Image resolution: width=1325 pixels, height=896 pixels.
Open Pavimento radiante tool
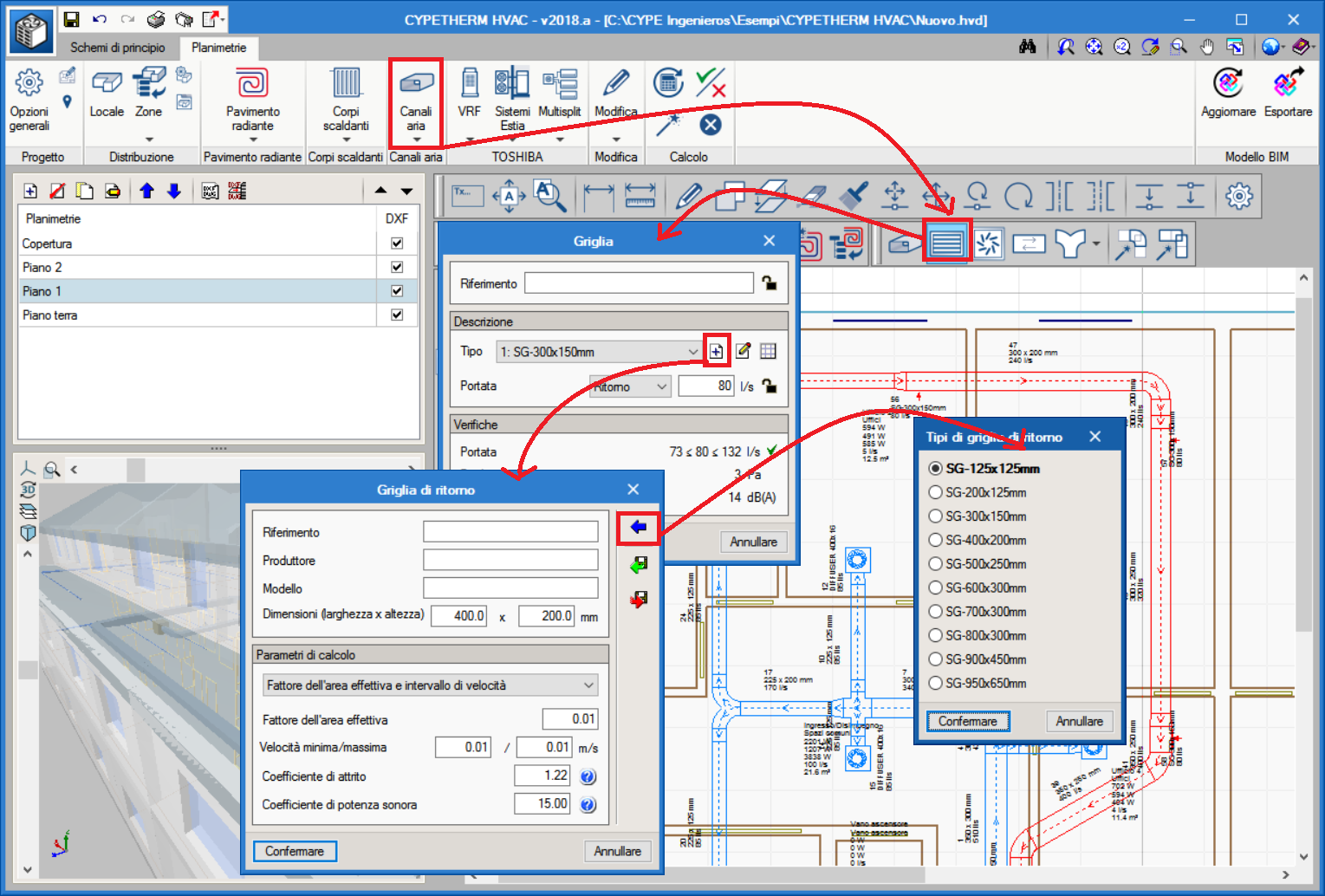click(x=252, y=101)
